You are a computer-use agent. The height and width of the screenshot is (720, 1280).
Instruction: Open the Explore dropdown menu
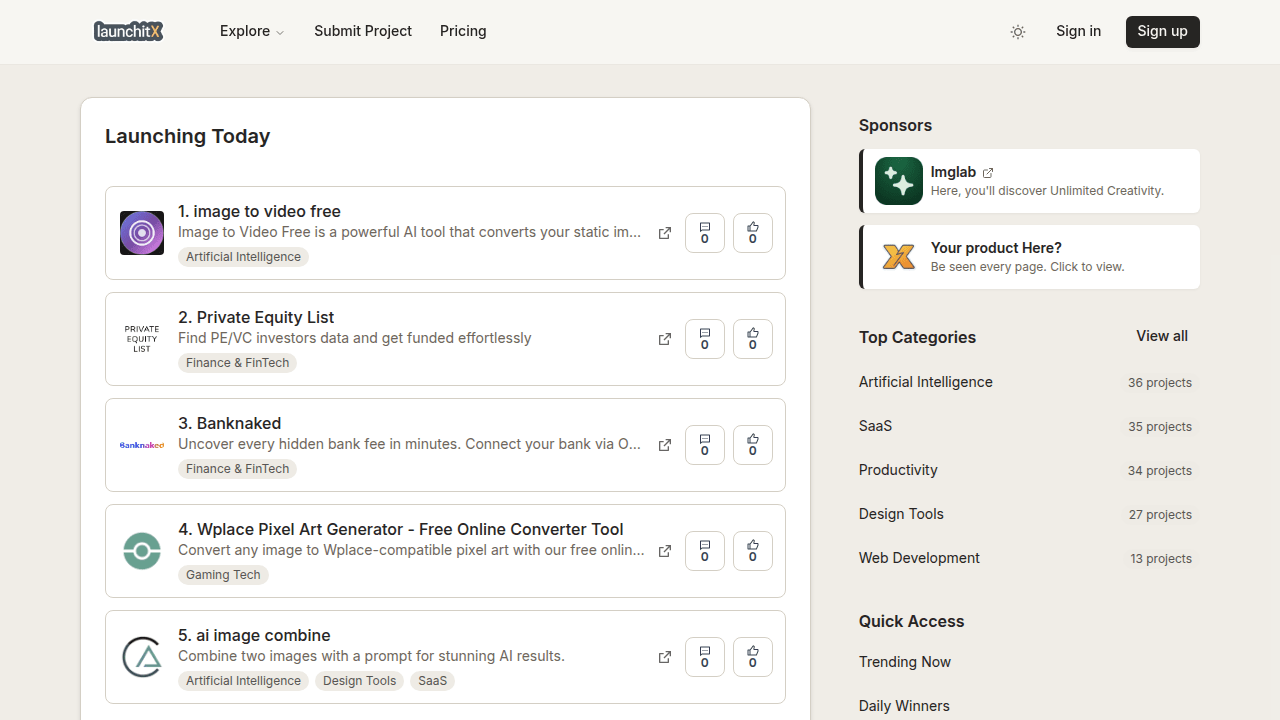pyautogui.click(x=252, y=31)
